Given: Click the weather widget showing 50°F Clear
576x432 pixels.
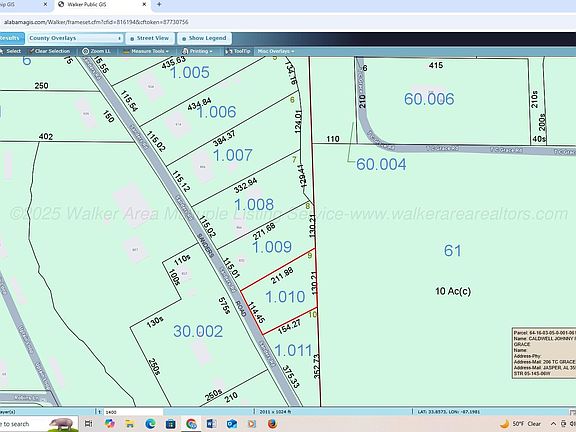Looking at the screenshot, I should [x=521, y=424].
